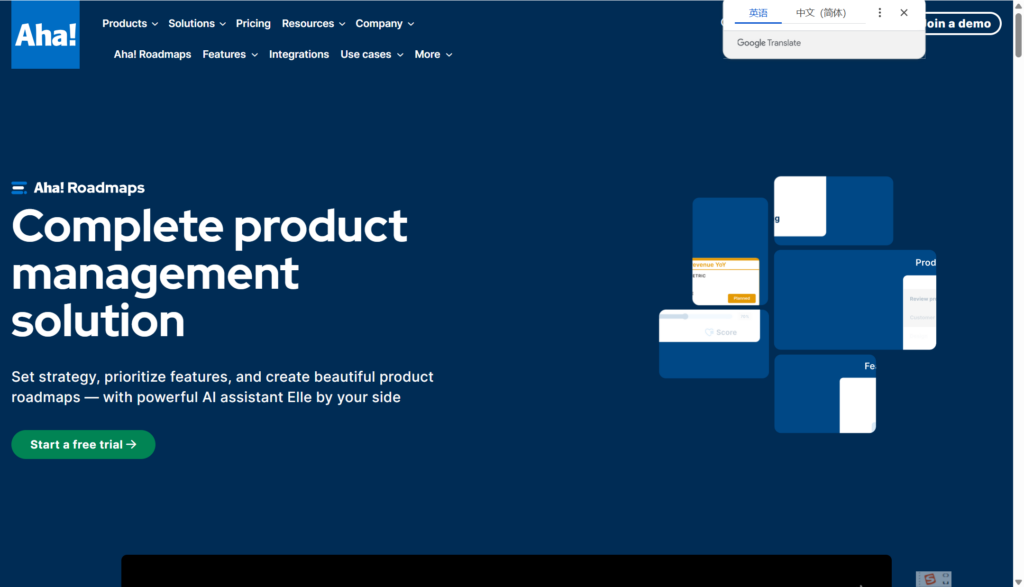Close the Google Translate popup
1024x587 pixels.
point(904,13)
